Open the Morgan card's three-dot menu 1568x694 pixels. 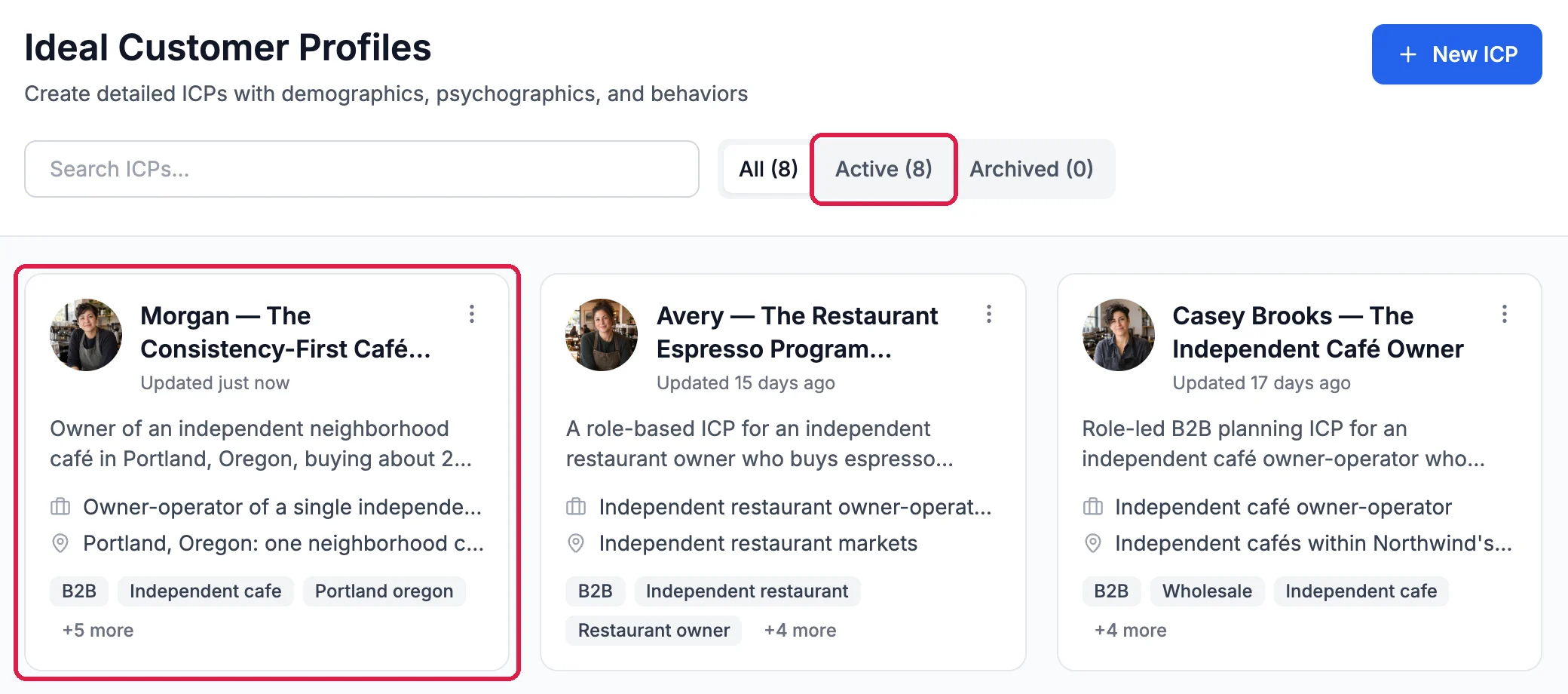[472, 314]
